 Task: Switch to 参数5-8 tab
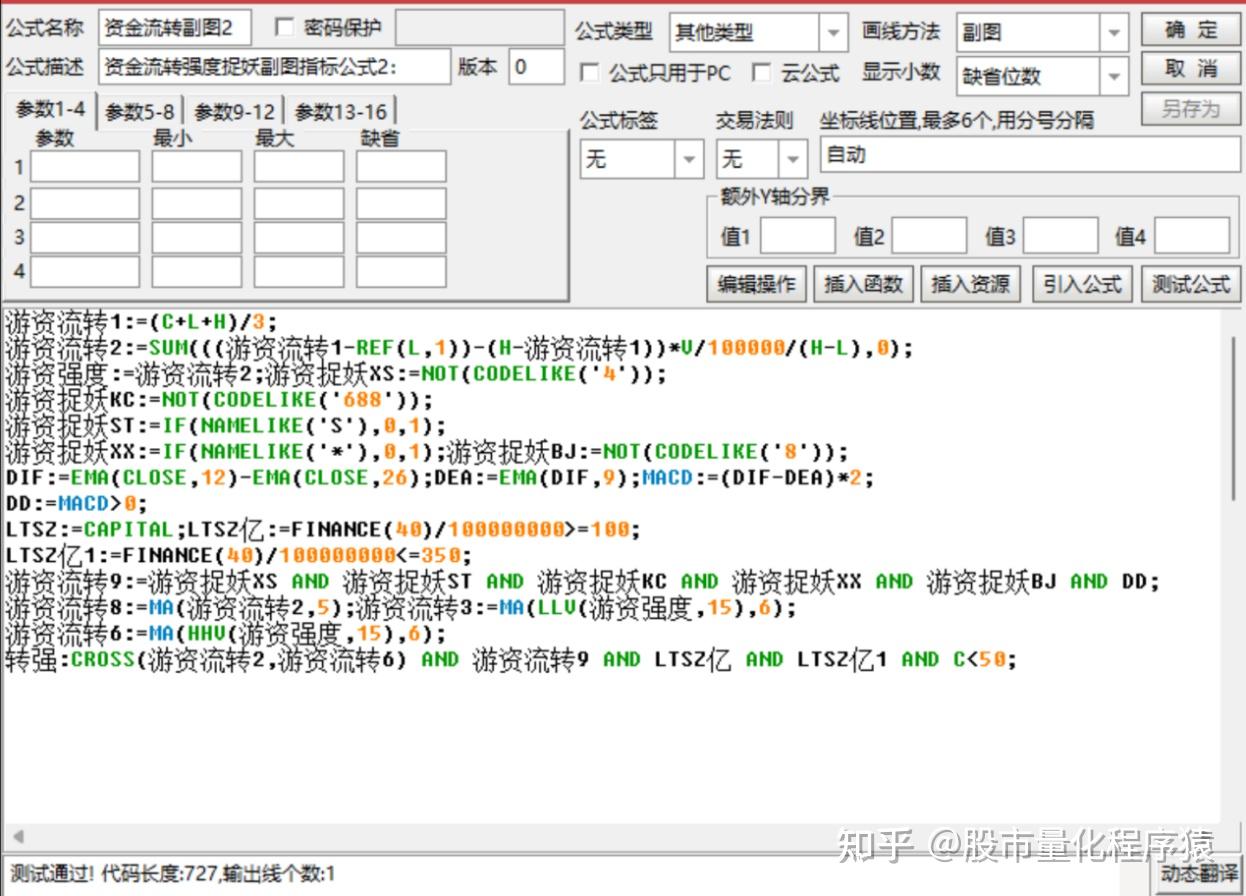pos(140,112)
